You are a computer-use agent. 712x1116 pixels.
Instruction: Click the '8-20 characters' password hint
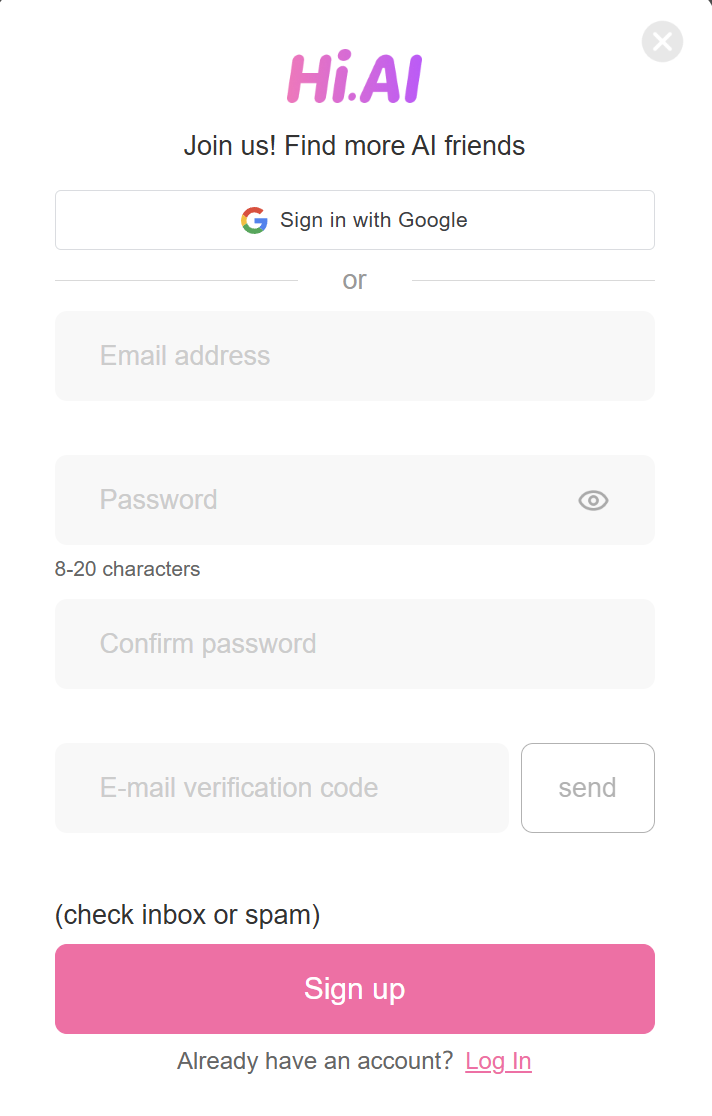127,569
